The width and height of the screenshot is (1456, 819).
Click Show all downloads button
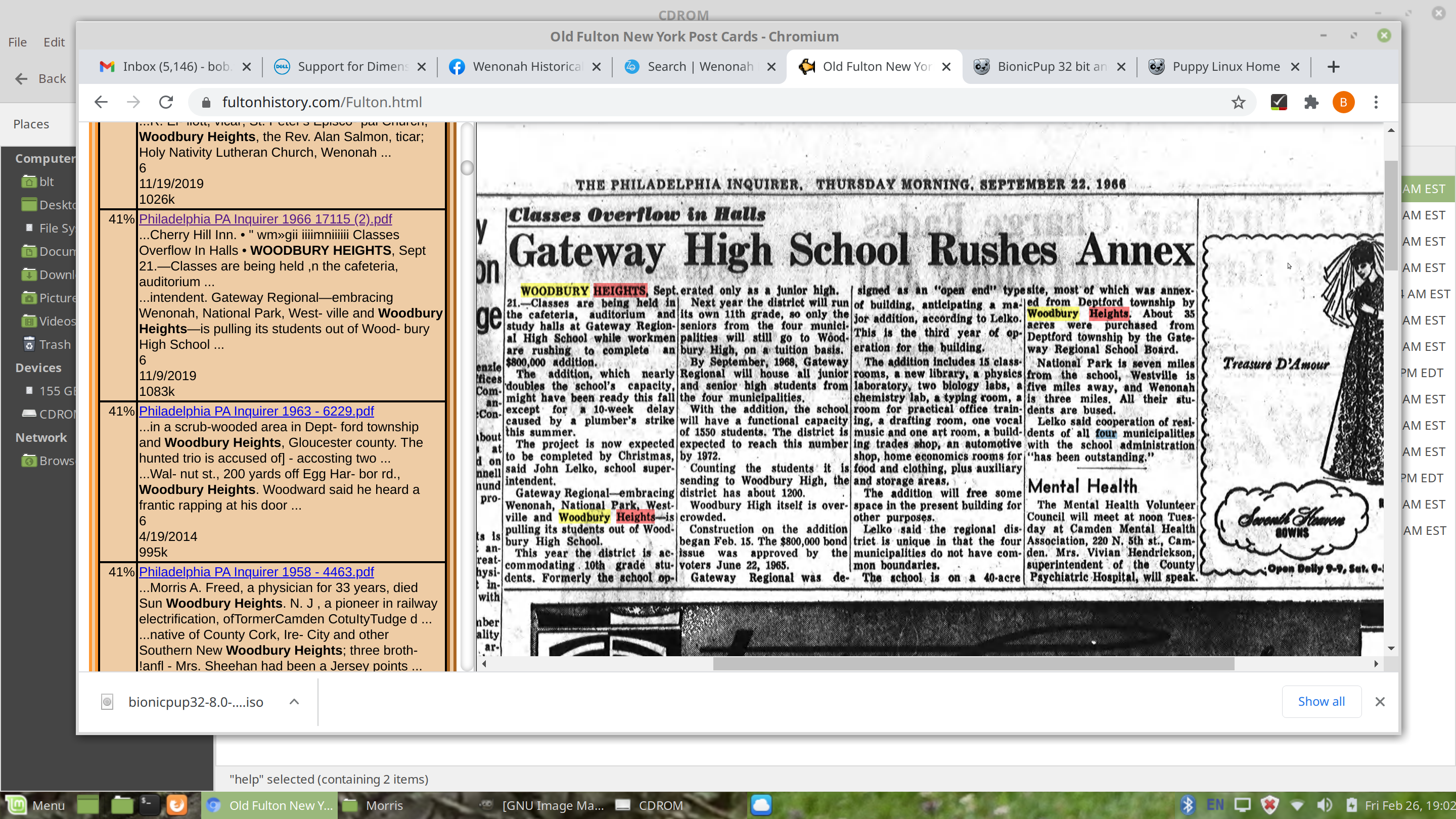[x=1321, y=701]
